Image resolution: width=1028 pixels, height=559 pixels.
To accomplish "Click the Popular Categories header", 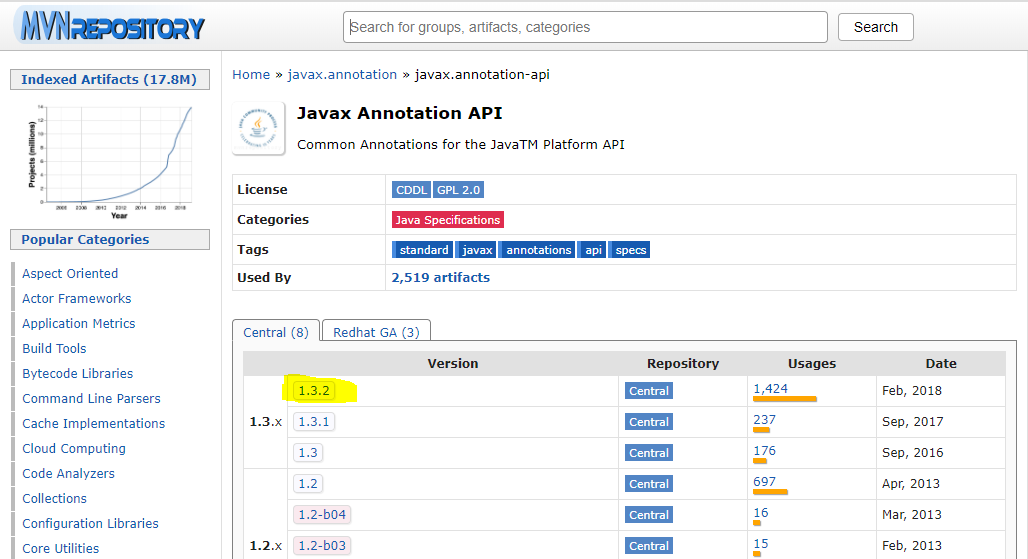I will point(109,240).
